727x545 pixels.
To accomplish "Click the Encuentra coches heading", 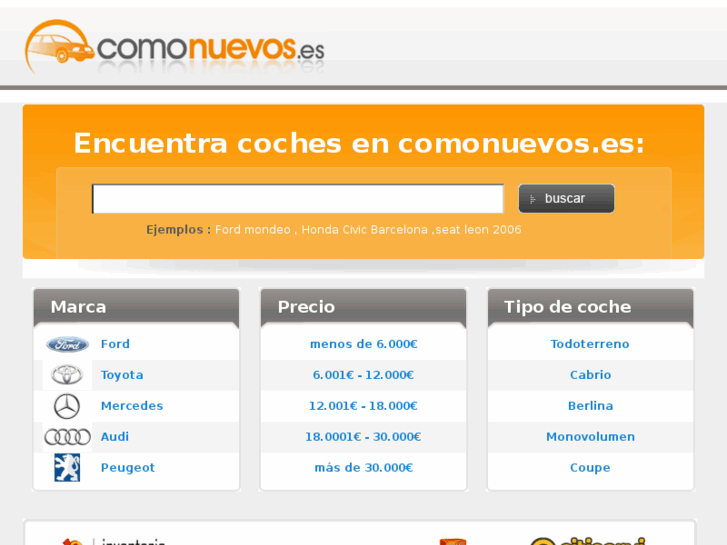I will point(359,143).
